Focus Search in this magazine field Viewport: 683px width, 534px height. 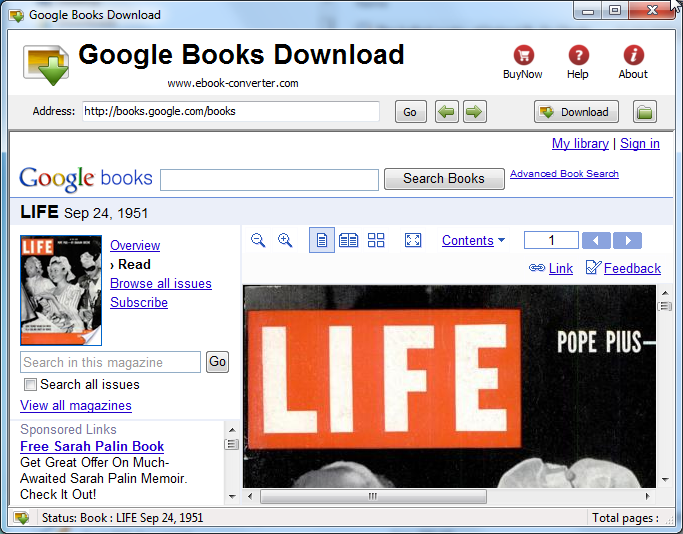[x=110, y=362]
